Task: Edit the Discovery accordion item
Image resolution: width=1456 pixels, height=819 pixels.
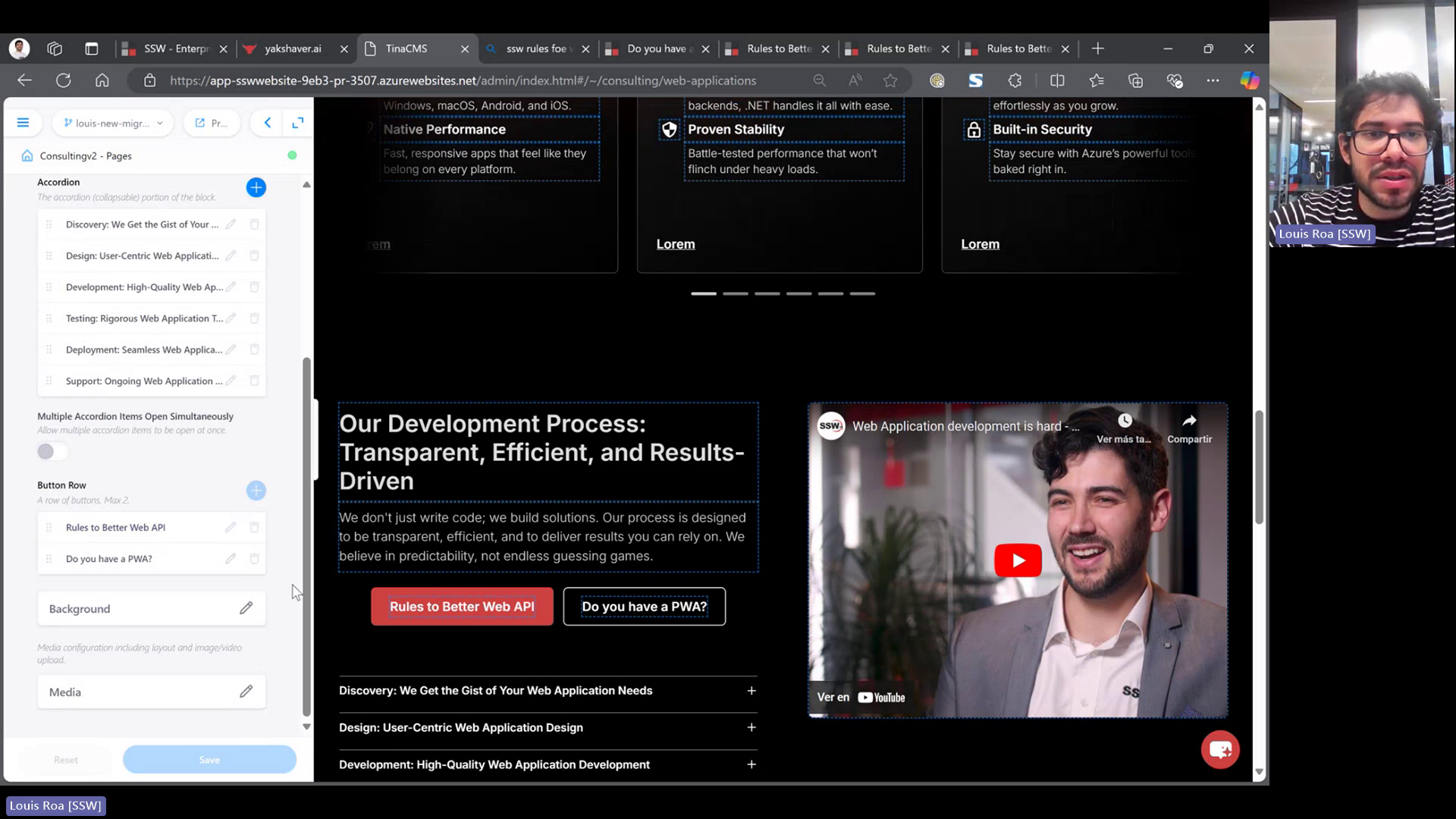Action: click(x=231, y=224)
